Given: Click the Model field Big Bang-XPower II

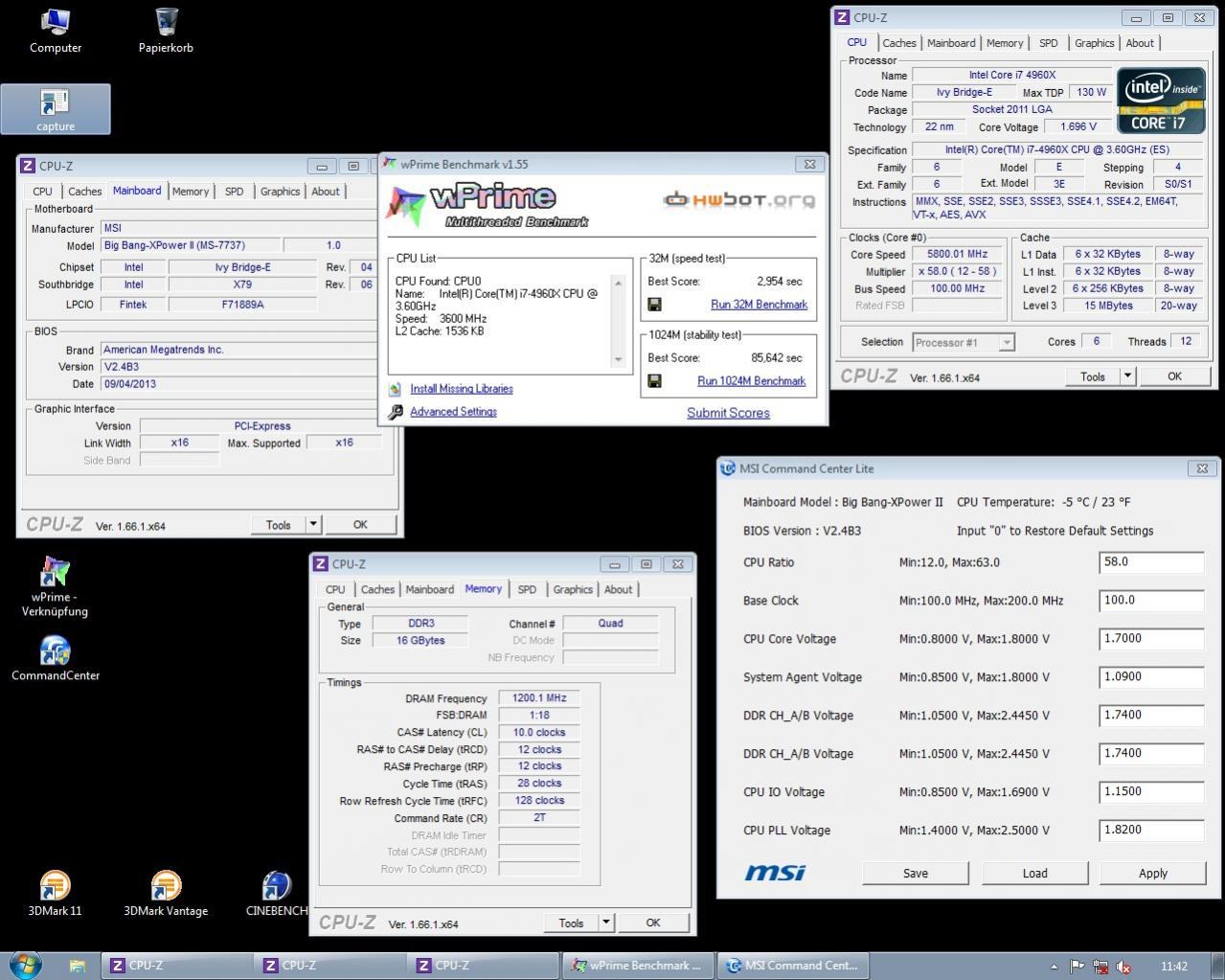Looking at the screenshot, I should tap(190, 245).
